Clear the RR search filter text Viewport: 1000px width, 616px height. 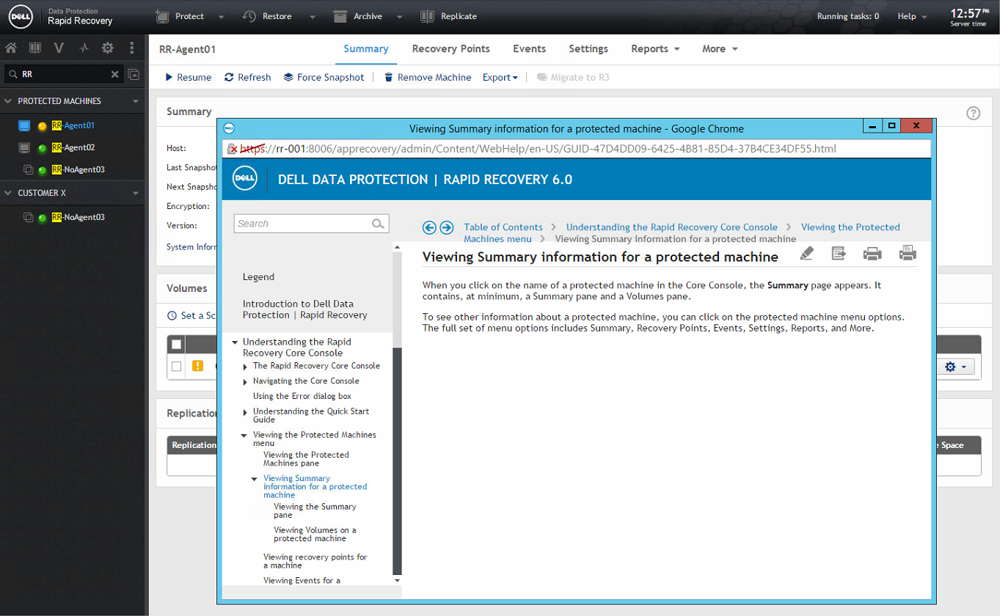[115, 74]
